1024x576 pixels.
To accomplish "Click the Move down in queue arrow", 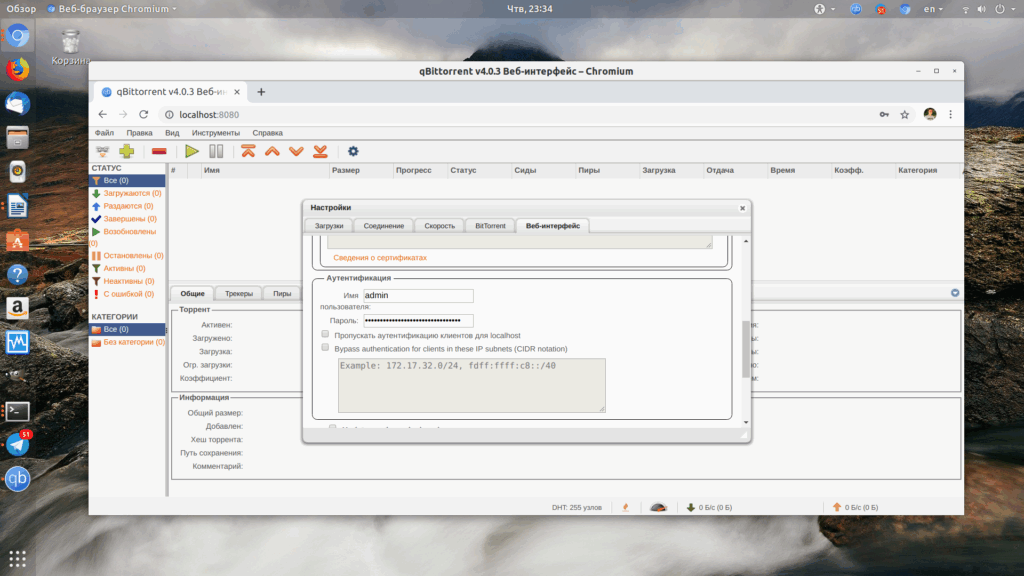I will click(296, 152).
